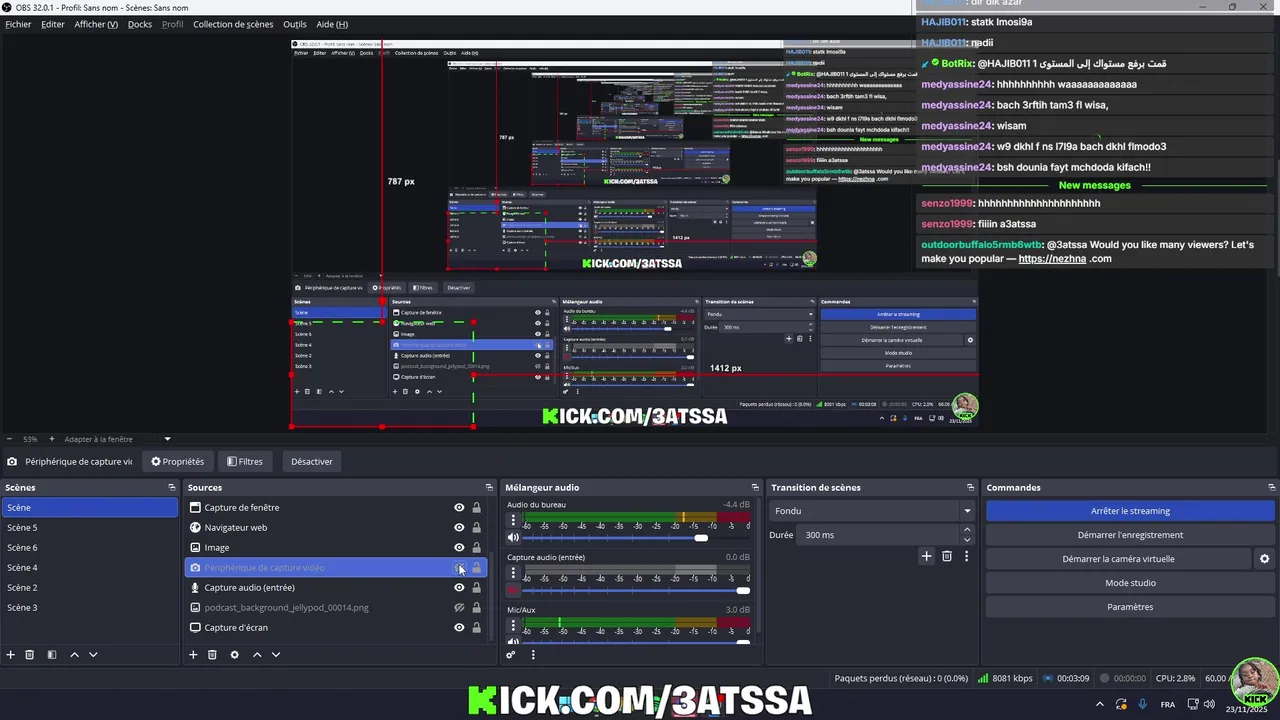Open the Docks menu
The height and width of the screenshot is (720, 1280).
pyautogui.click(x=140, y=24)
